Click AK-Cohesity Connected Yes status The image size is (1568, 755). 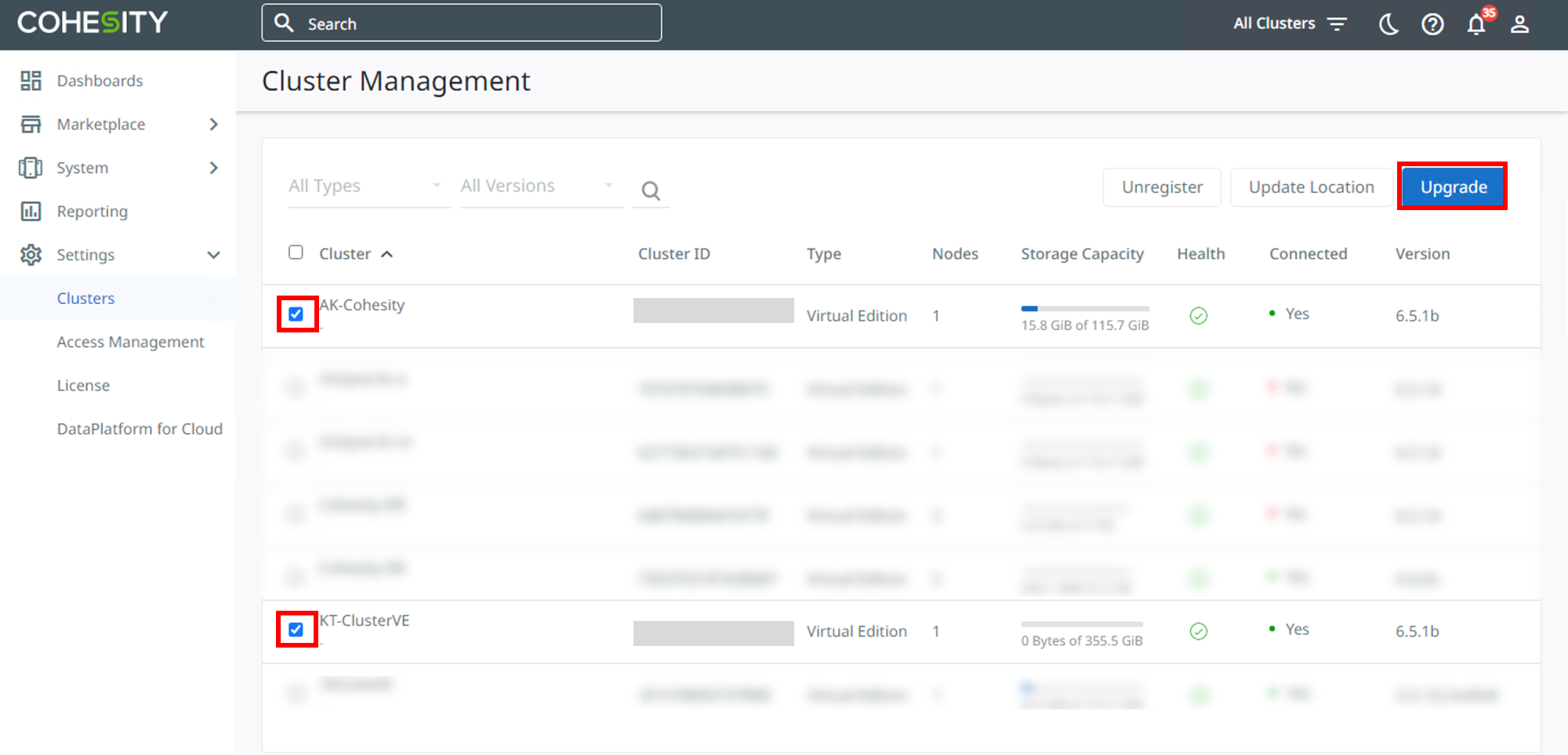(x=1289, y=314)
